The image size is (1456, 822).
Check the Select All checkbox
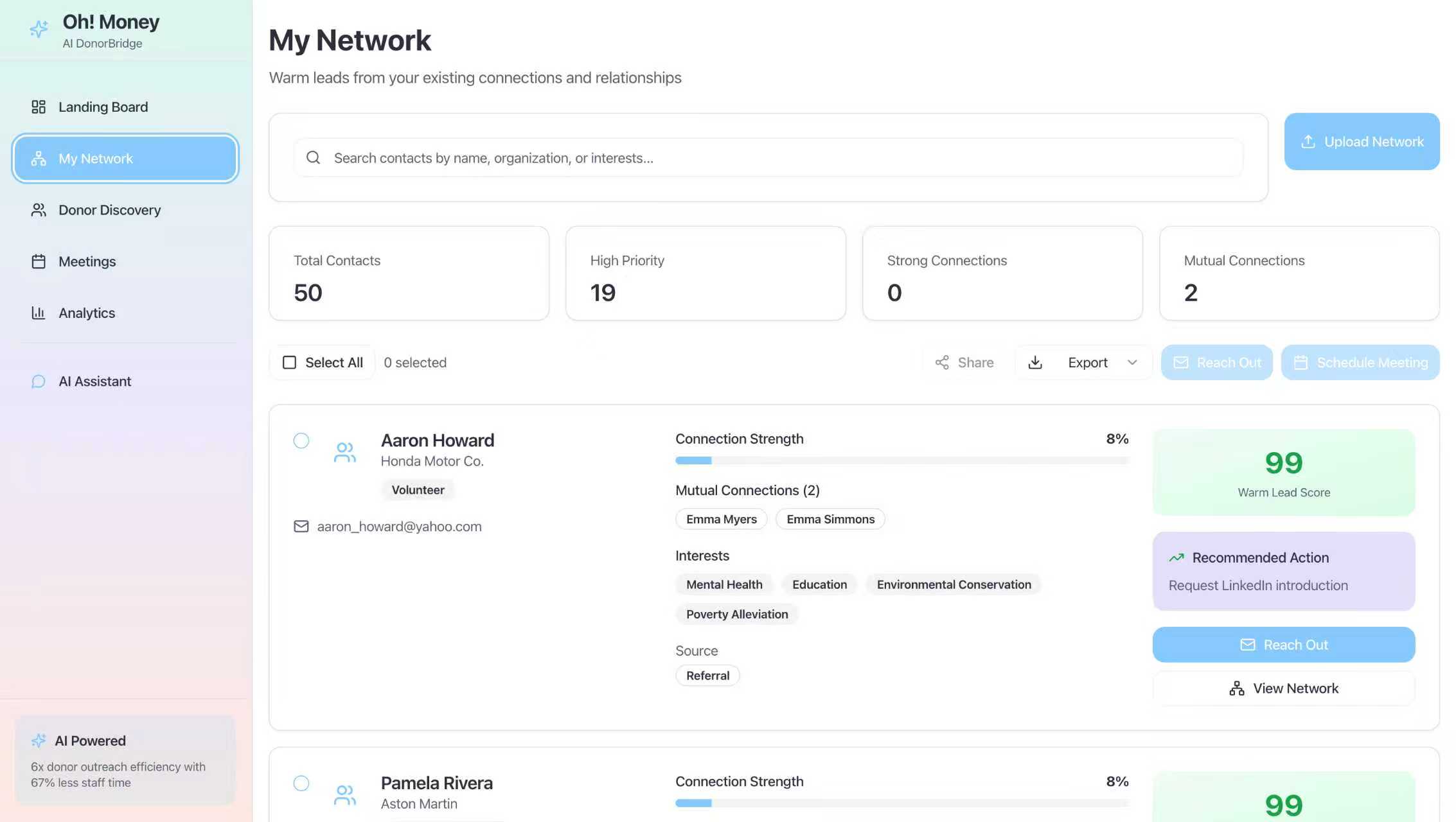290,363
